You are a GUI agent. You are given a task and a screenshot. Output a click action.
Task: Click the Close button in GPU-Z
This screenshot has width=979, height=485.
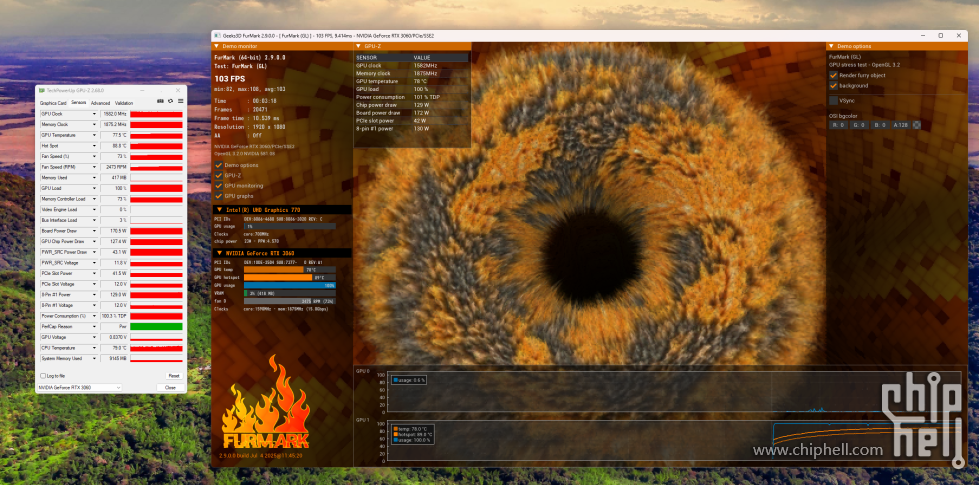[x=170, y=388]
